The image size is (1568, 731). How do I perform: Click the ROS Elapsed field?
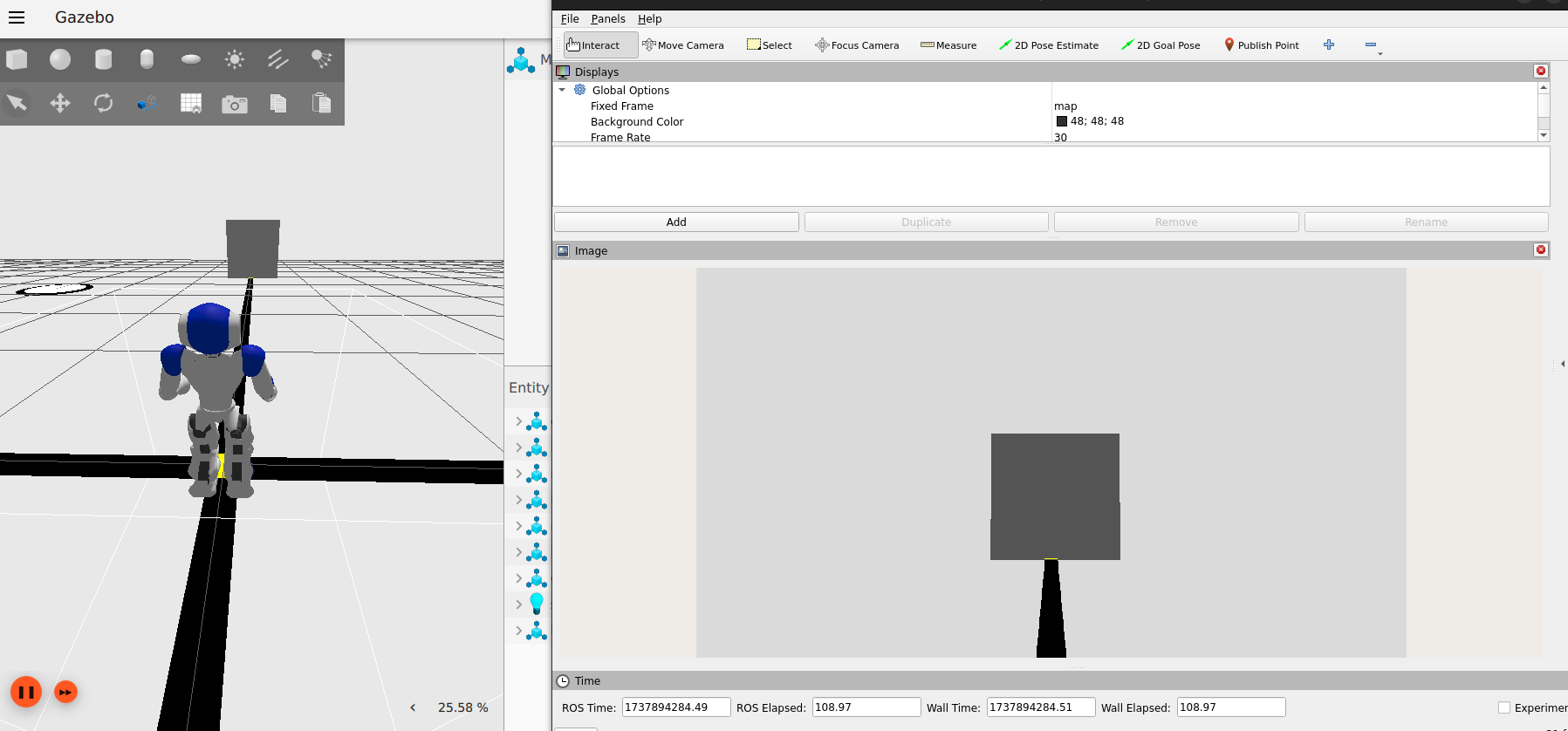tap(866, 707)
